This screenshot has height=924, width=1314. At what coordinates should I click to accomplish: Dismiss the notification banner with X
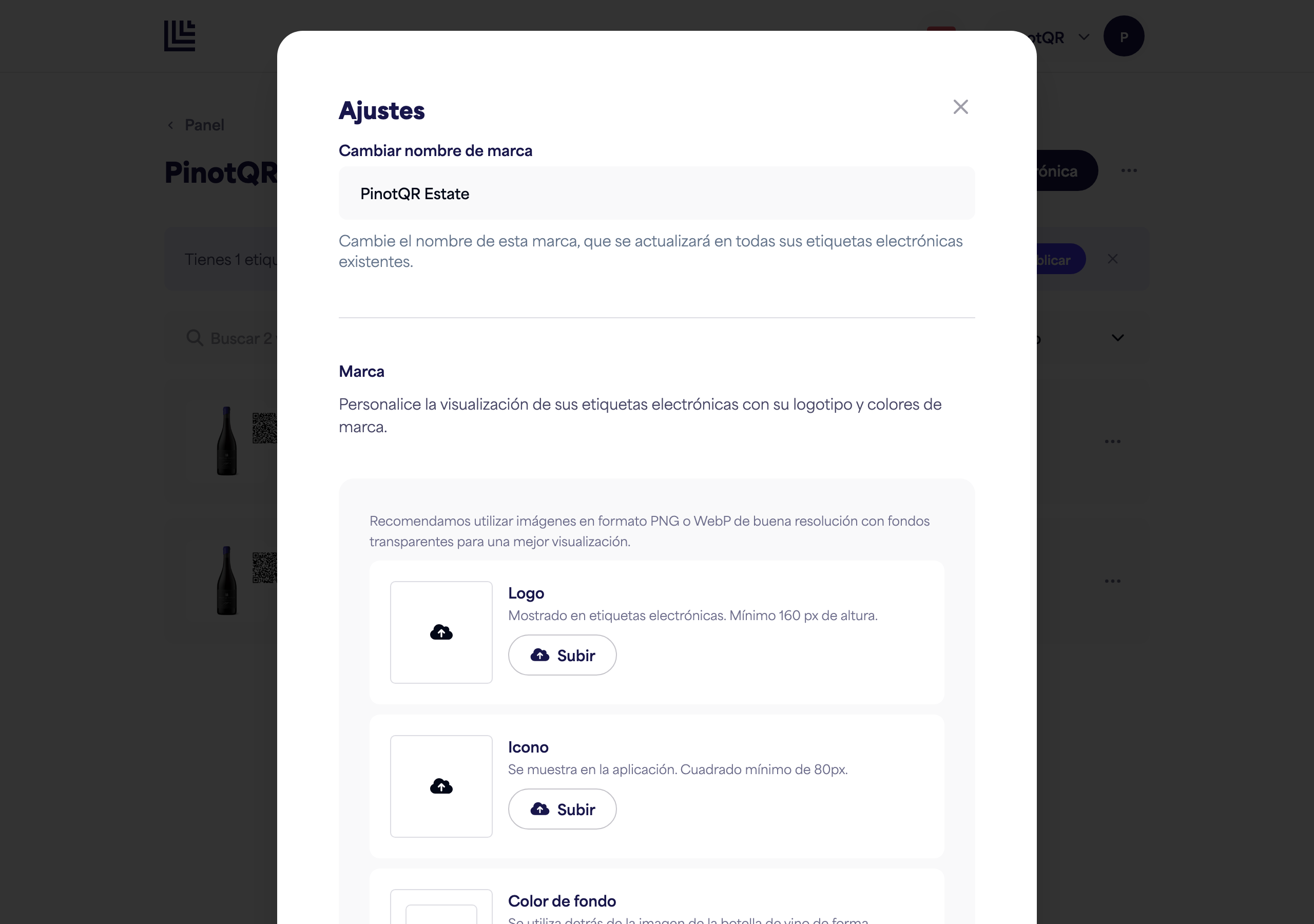coord(1112,259)
